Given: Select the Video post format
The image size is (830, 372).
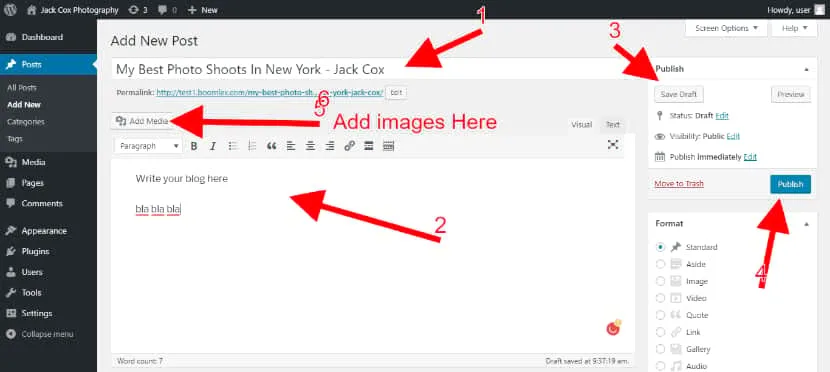Looking at the screenshot, I should [660, 298].
